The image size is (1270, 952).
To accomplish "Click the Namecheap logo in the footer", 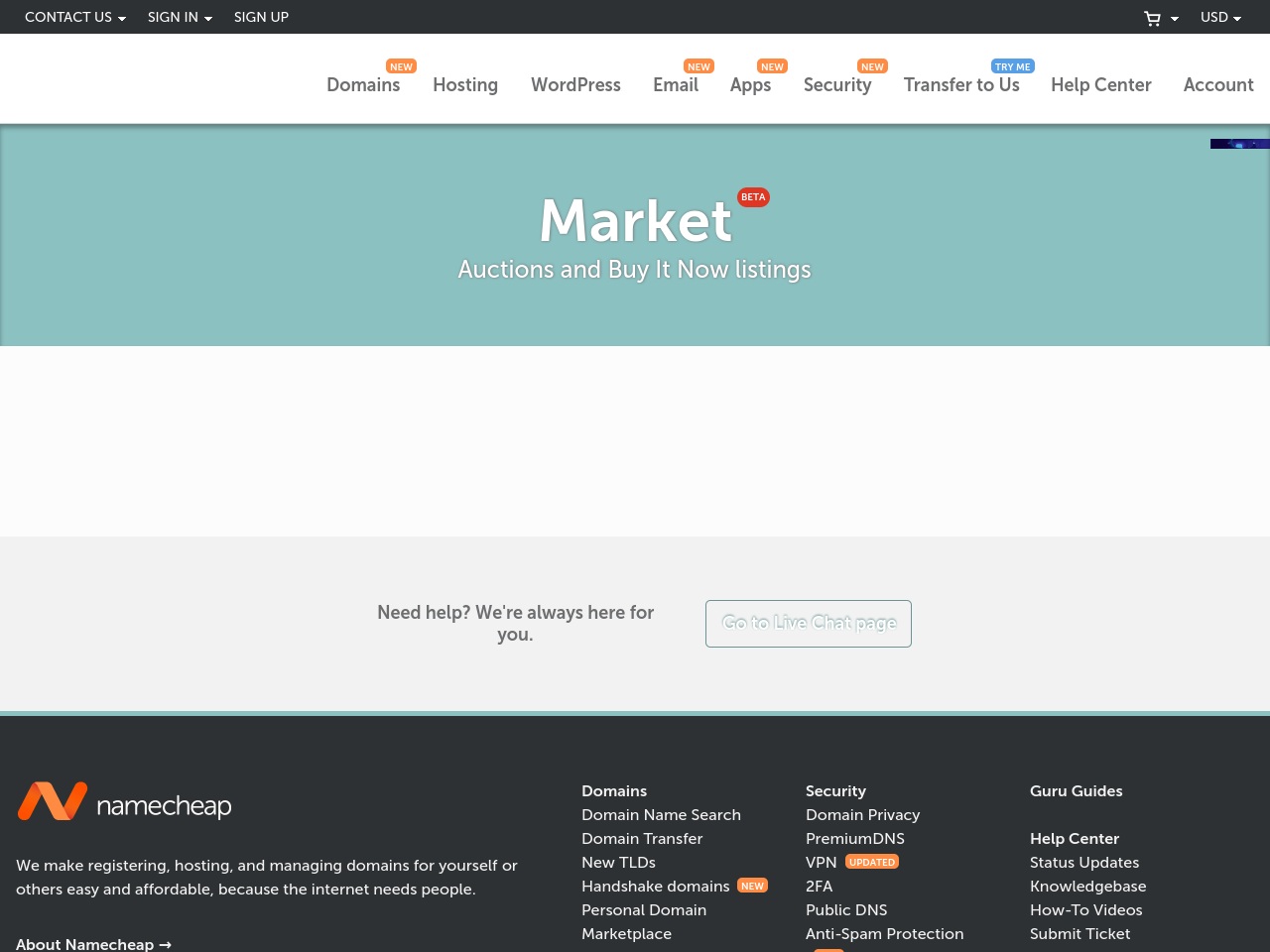I will [124, 802].
